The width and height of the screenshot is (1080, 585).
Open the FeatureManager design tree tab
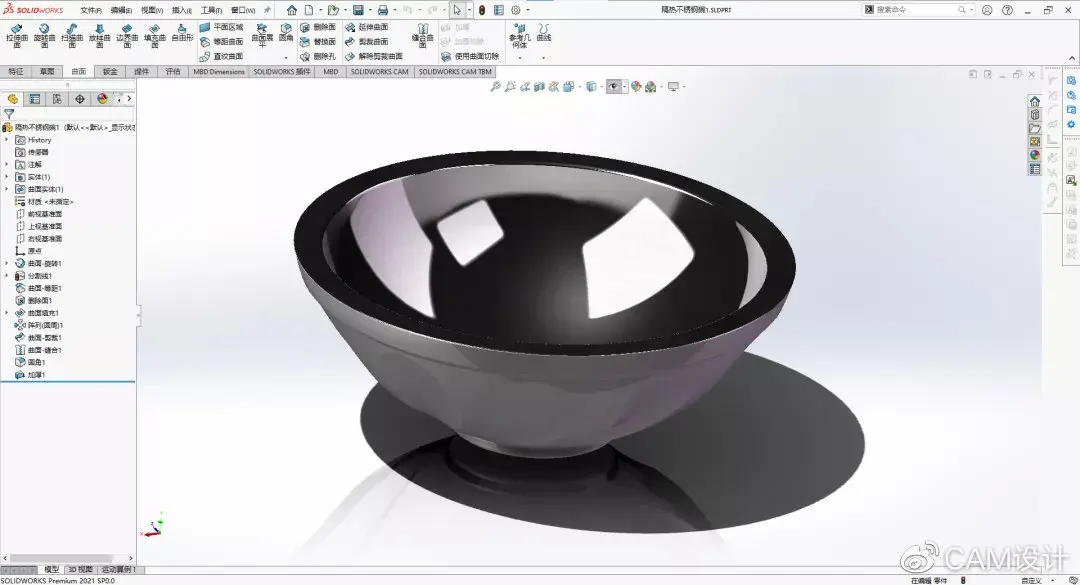pyautogui.click(x=12, y=99)
